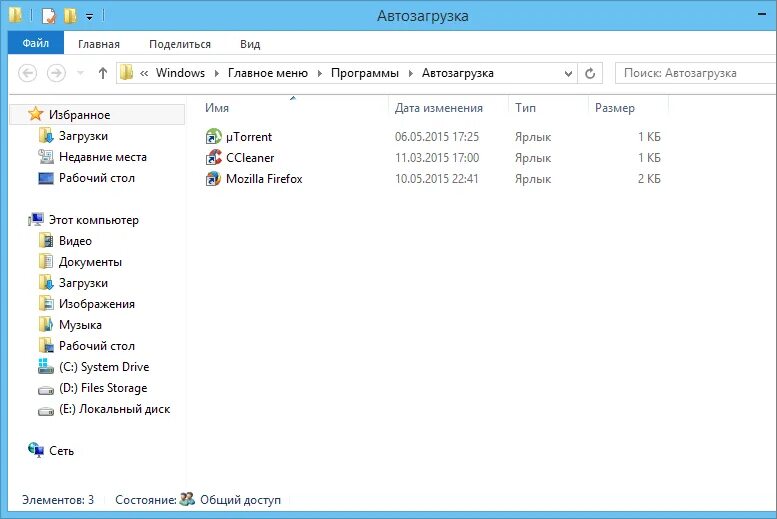Open the Файл menu tab

pos(36,44)
